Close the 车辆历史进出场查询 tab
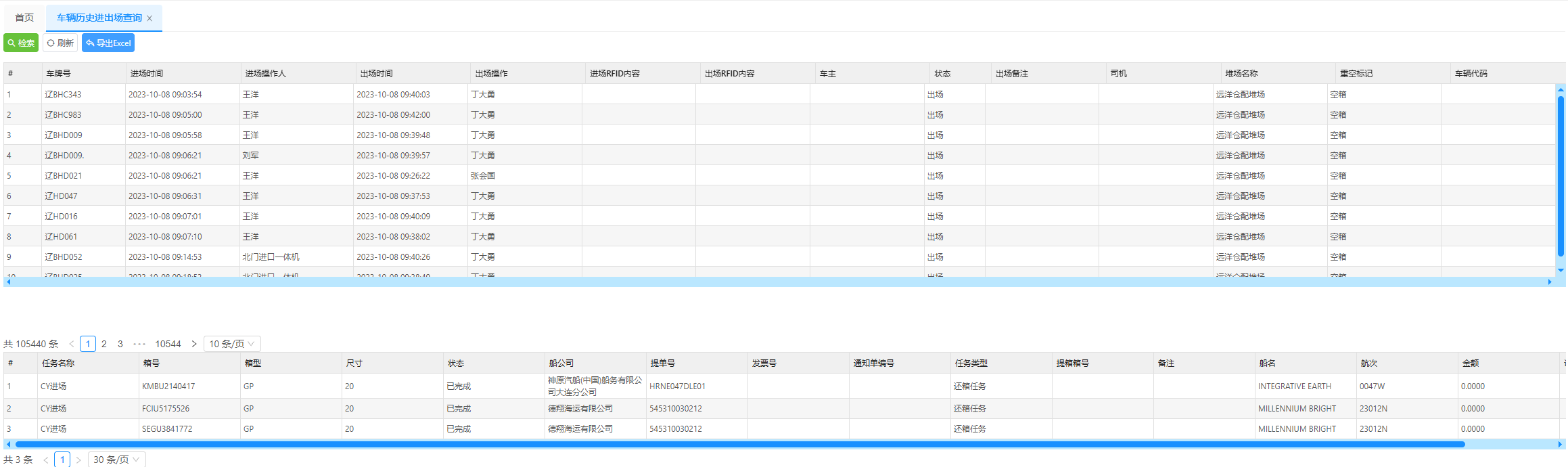1568x467 pixels. (x=149, y=19)
